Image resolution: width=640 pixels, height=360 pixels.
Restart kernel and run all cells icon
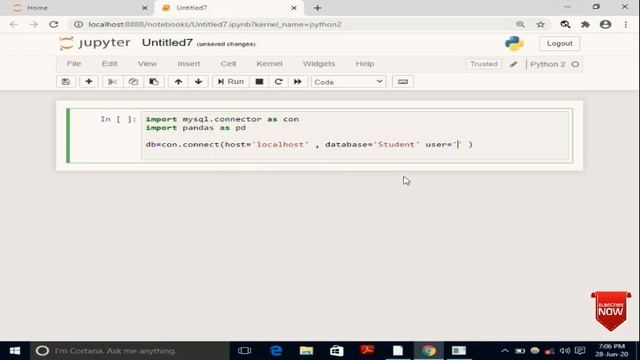[x=298, y=82]
